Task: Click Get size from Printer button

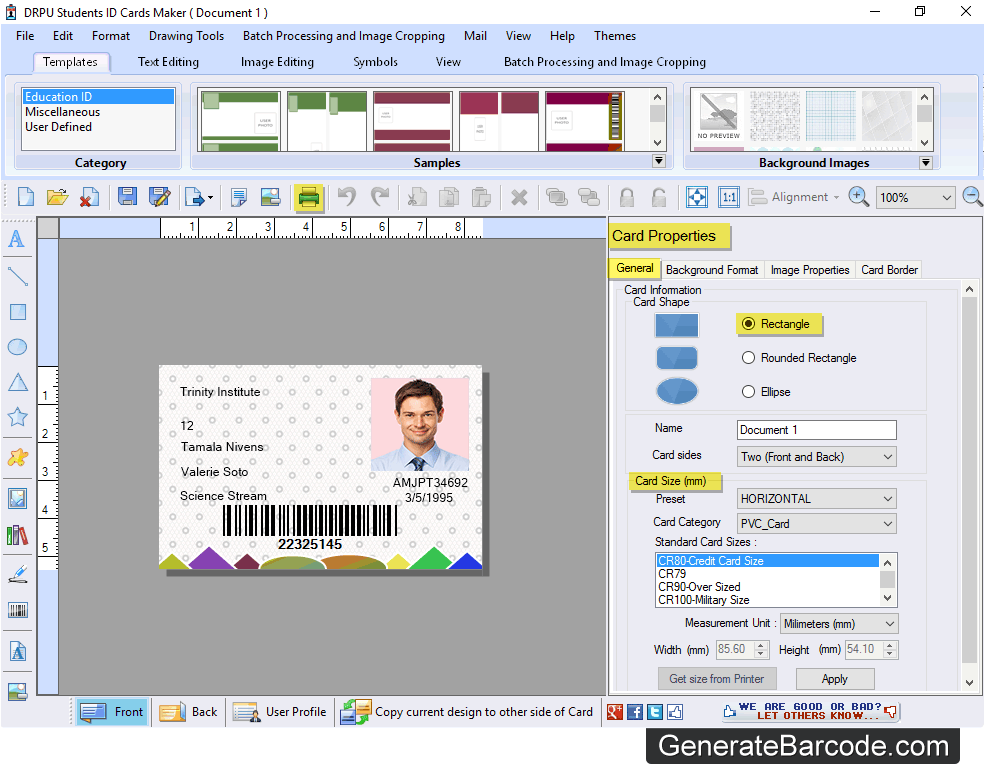Action: coord(717,679)
